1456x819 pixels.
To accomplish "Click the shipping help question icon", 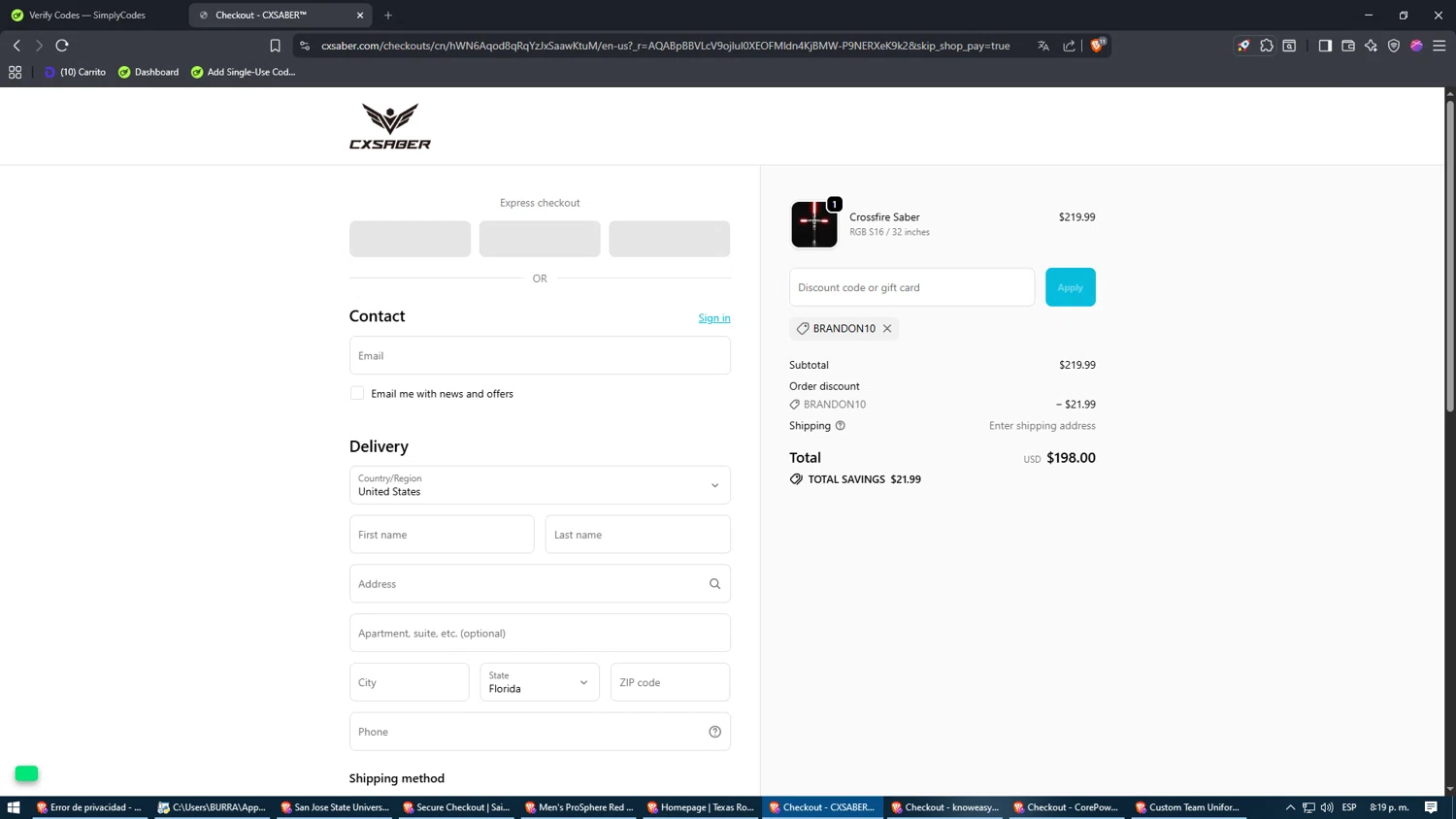I will pyautogui.click(x=841, y=426).
